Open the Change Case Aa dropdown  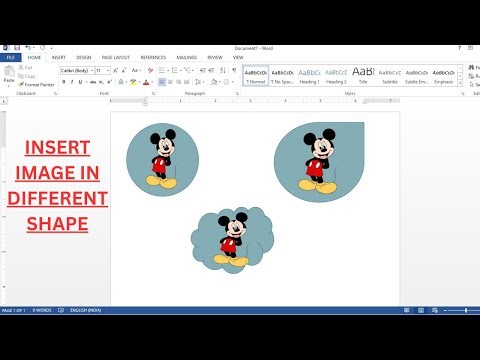tap(136, 71)
